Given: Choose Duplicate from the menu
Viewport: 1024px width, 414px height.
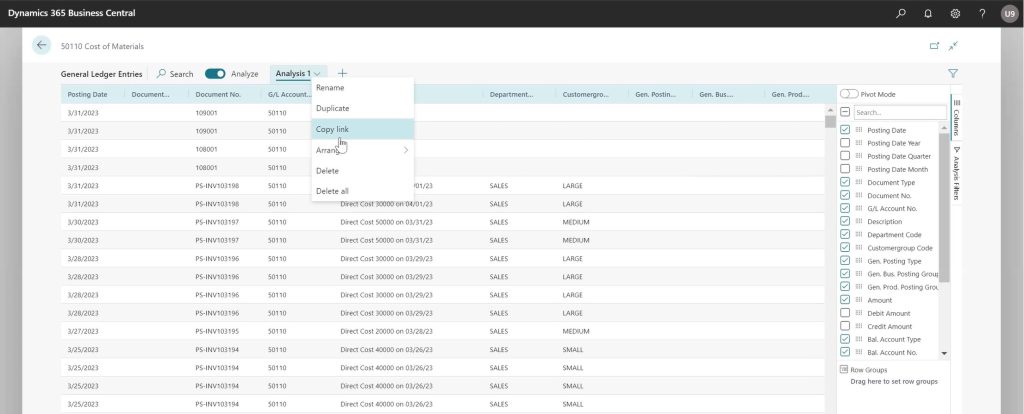Looking at the screenshot, I should tap(362, 108).
